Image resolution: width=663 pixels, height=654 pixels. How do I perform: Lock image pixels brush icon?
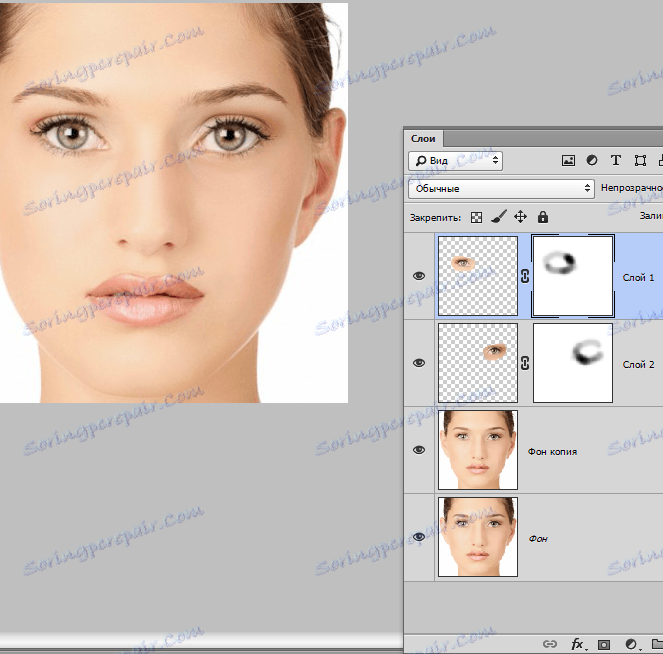click(499, 217)
